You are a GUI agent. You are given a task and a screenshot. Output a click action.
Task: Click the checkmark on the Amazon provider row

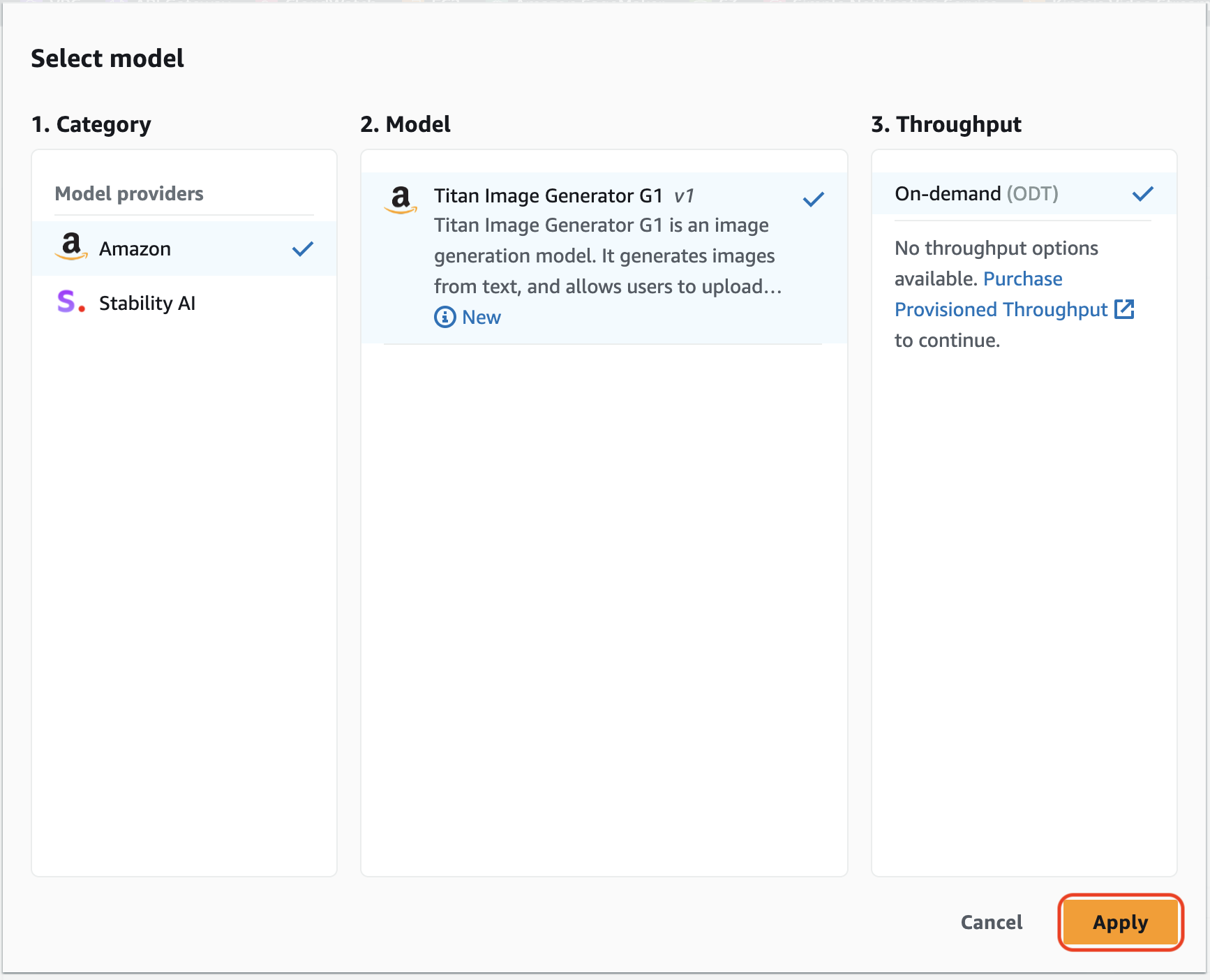[303, 248]
